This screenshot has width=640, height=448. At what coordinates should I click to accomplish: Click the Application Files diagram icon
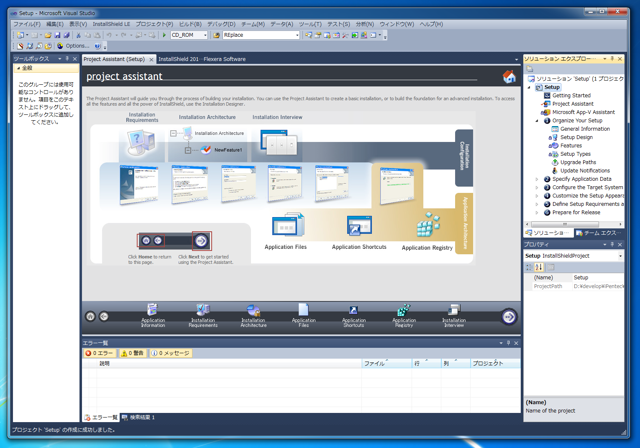288,224
